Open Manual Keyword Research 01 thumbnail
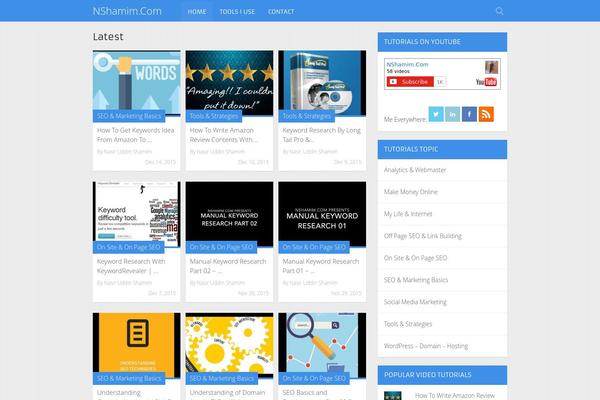Viewport: 600px width, 400px height. [322, 212]
